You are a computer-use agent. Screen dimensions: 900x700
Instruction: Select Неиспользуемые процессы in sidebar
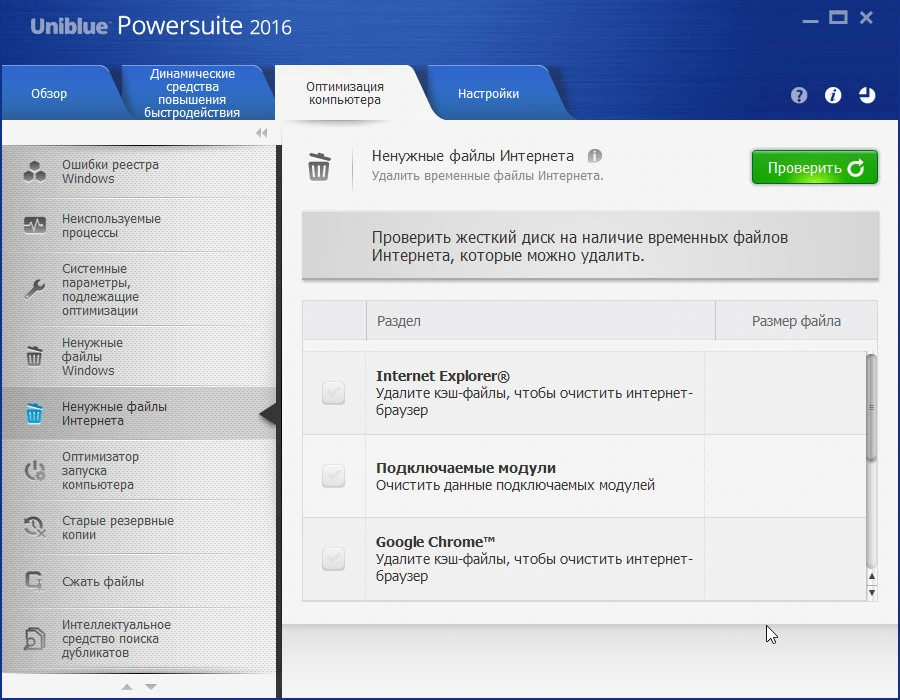(139, 225)
